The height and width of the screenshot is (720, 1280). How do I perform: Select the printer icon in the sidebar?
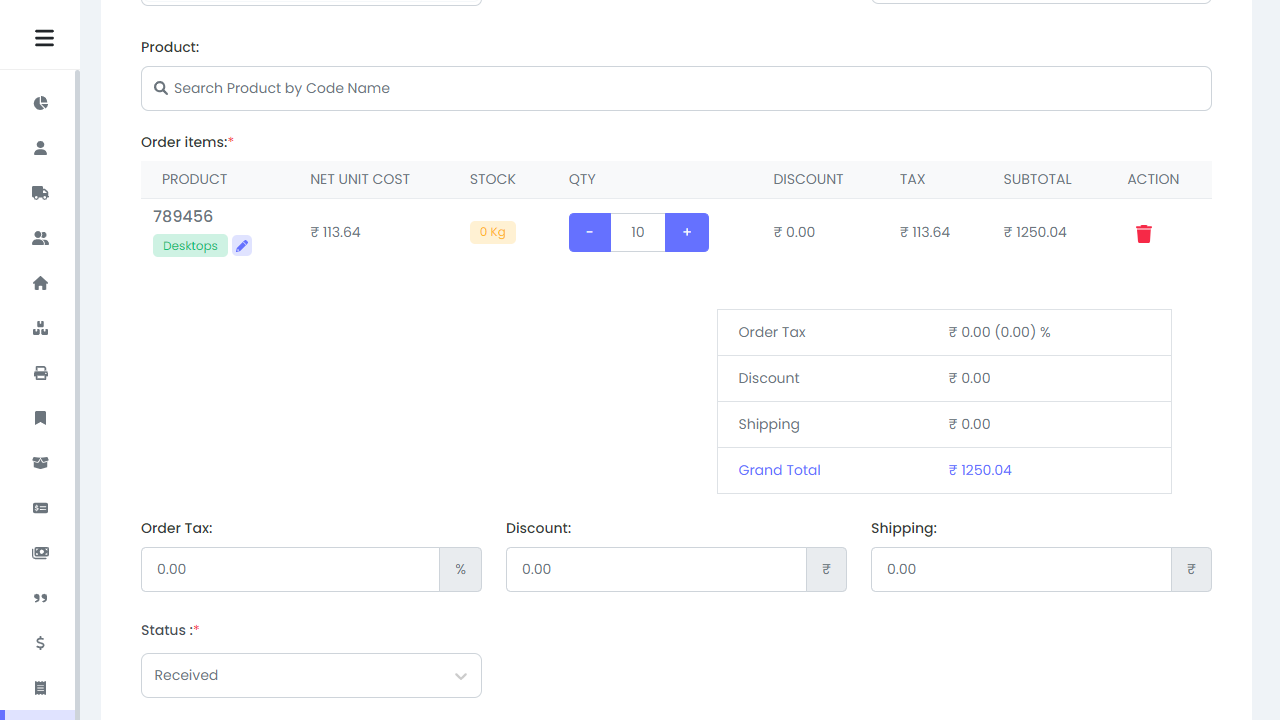(x=40, y=372)
